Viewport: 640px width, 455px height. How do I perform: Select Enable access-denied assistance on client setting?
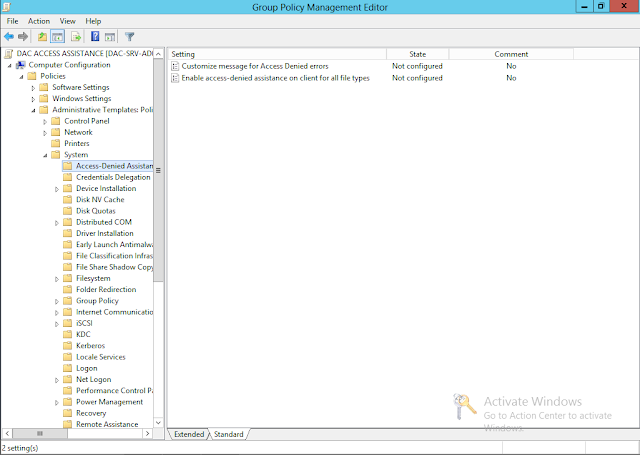[x=276, y=78]
